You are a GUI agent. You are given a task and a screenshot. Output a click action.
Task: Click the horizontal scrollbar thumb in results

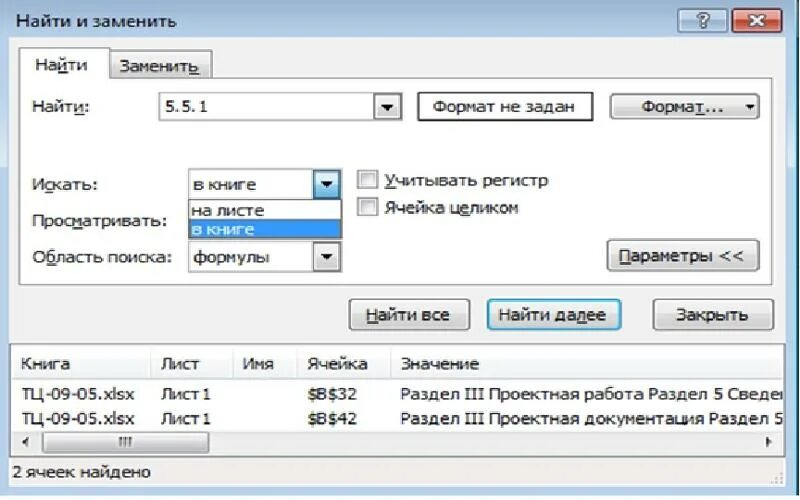coord(125,442)
